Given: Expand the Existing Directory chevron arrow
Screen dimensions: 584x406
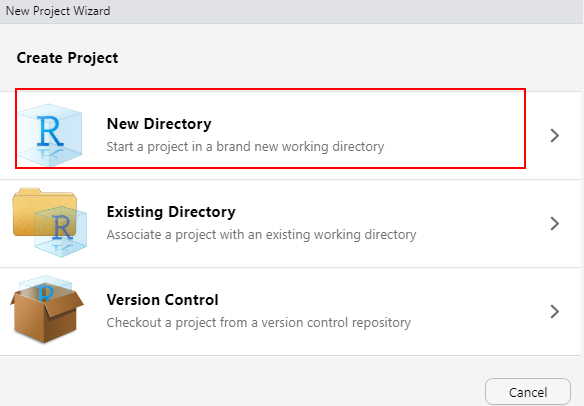Looking at the screenshot, I should point(555,223).
